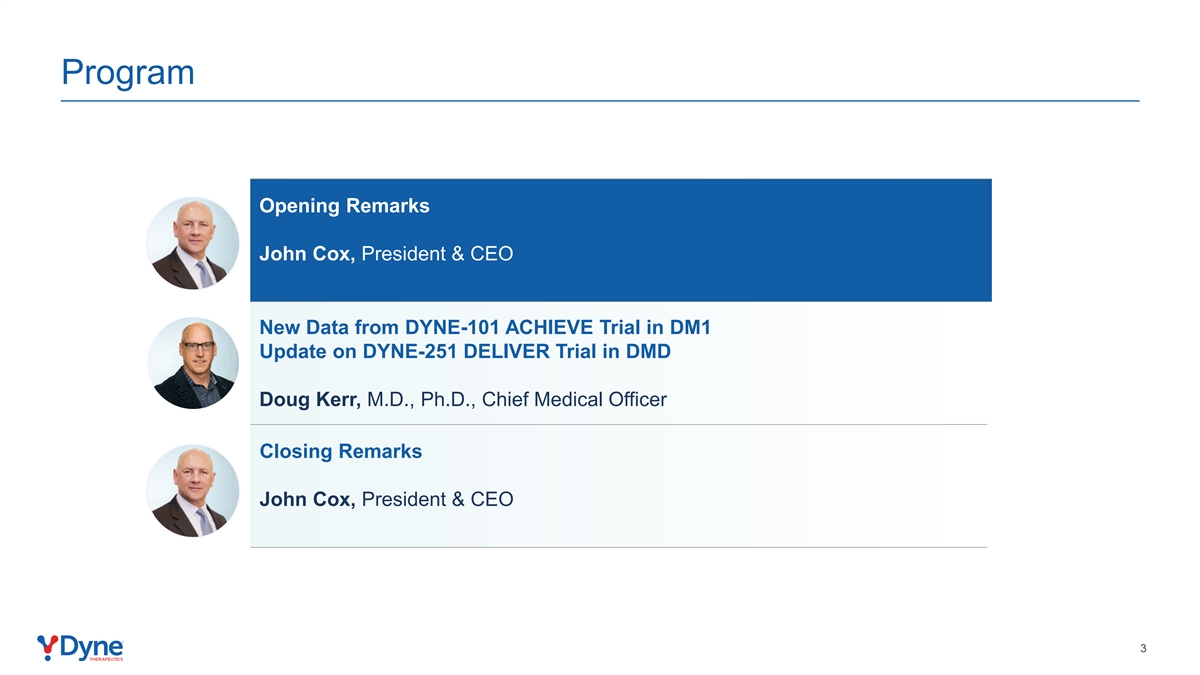
Task: Select the Update on DYNE-251 DELIVER line
Action: tap(465, 352)
